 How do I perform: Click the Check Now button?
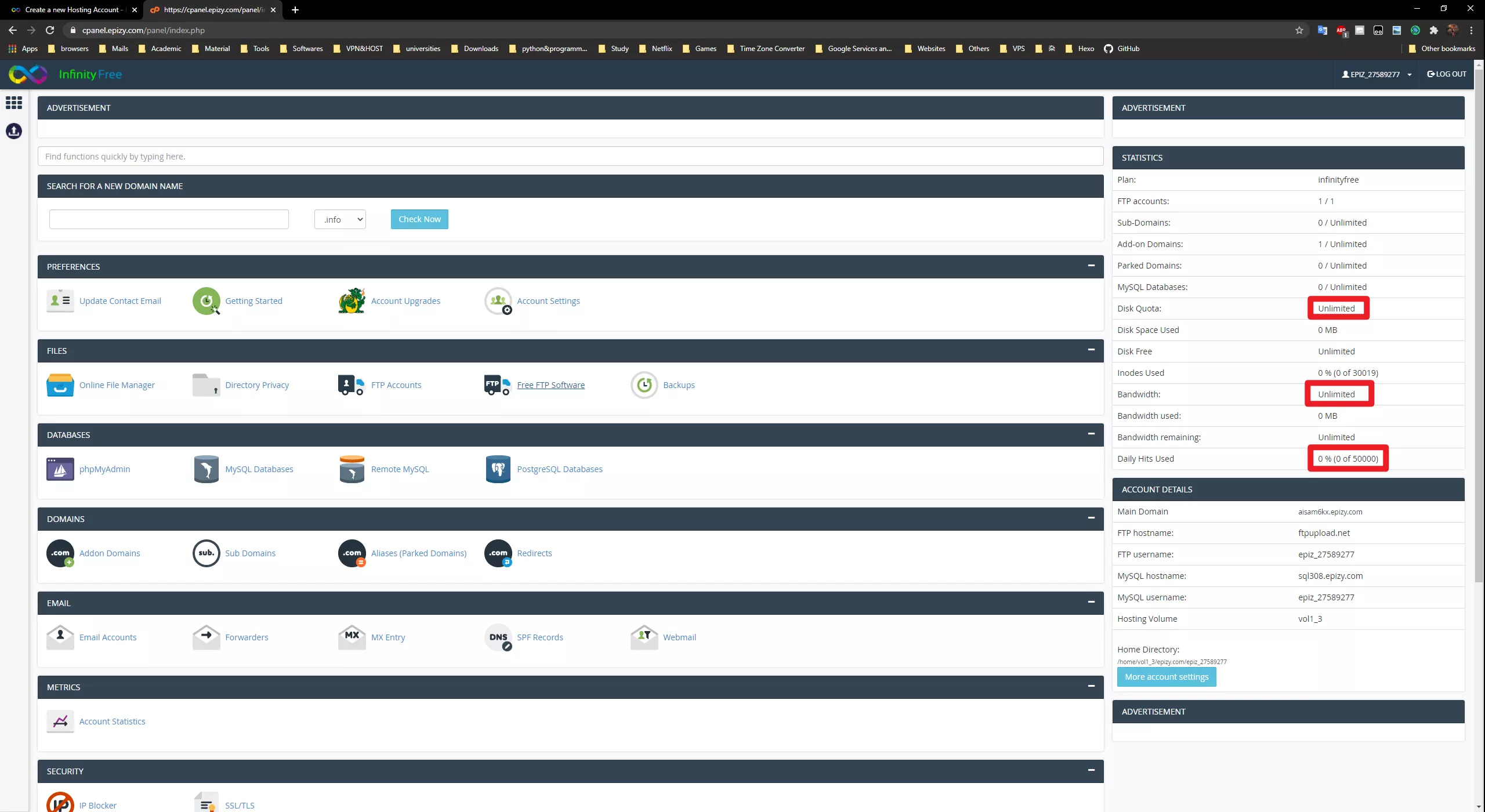pos(419,219)
